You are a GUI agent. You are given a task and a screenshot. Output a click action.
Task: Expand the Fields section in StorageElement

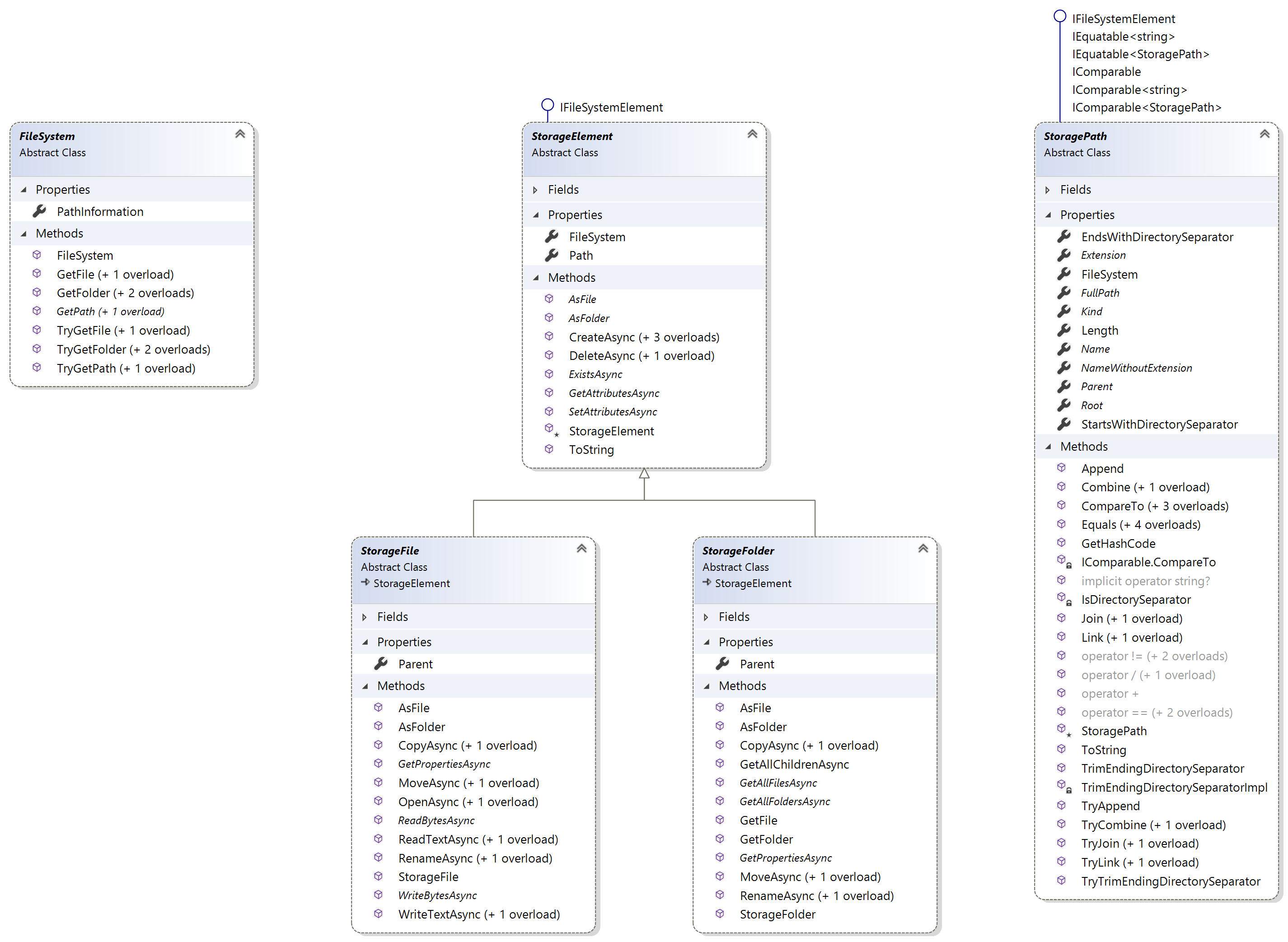click(x=535, y=190)
